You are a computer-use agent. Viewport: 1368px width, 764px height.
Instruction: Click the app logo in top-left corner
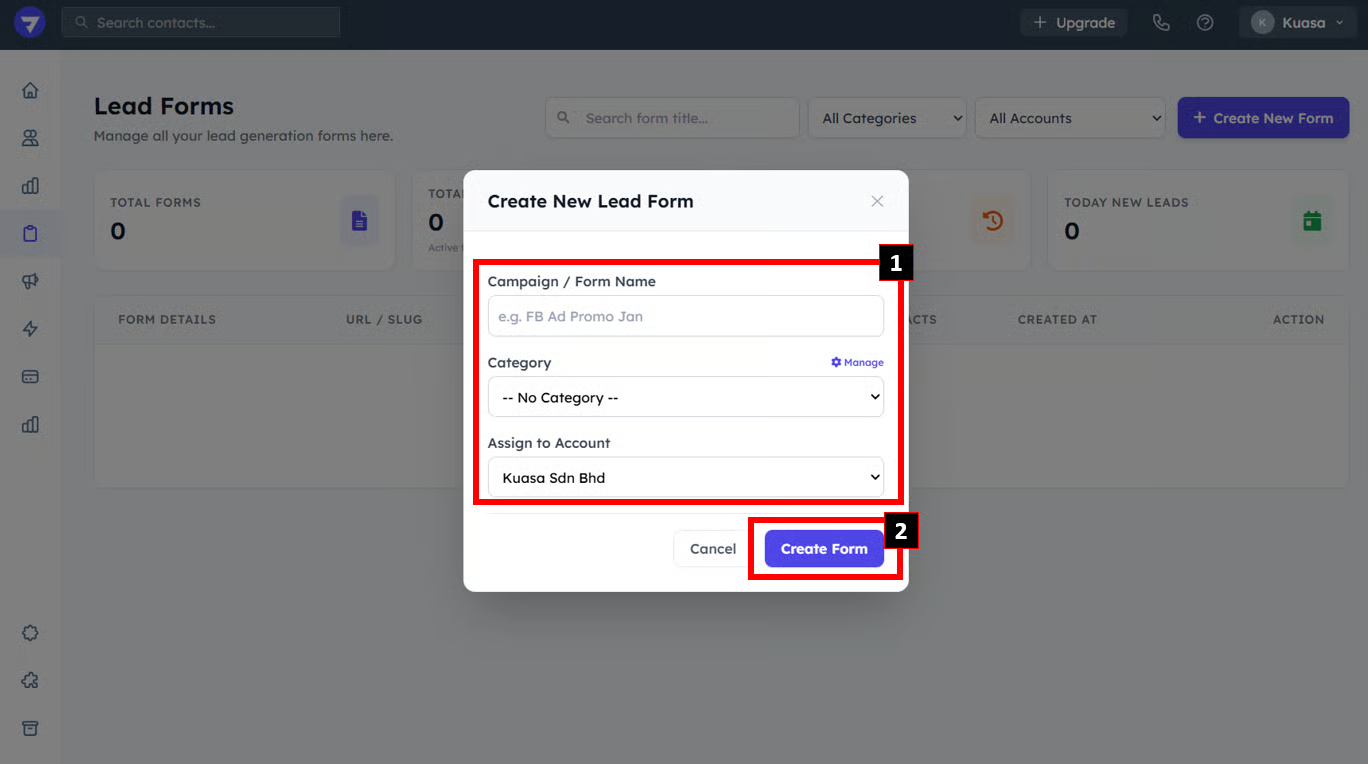click(29, 22)
